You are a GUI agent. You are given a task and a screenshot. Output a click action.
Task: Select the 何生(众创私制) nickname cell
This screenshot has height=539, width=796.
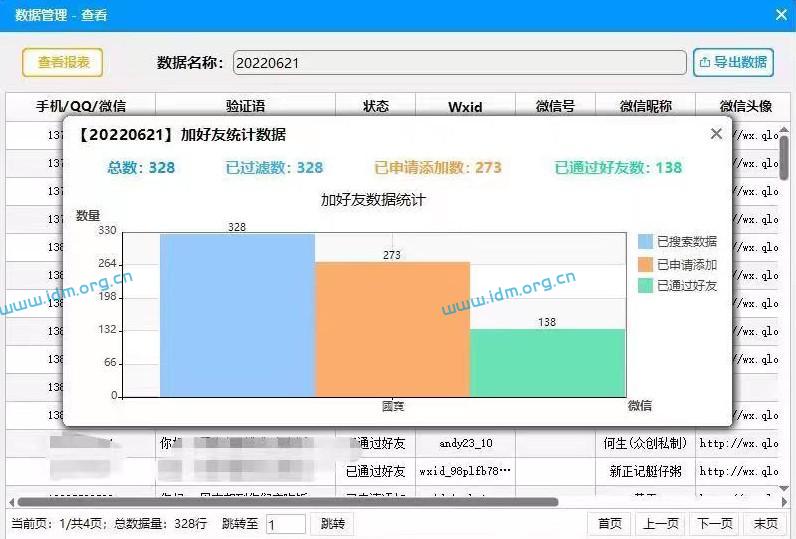(645, 444)
